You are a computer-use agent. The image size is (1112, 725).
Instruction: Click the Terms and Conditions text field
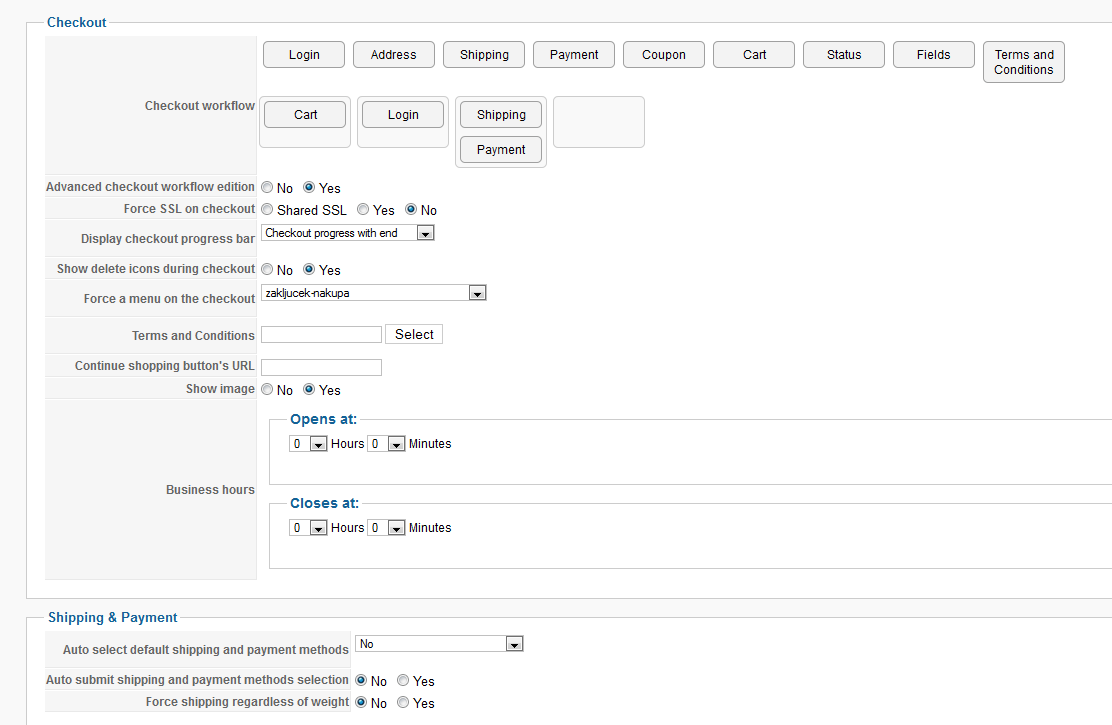pyautogui.click(x=321, y=335)
